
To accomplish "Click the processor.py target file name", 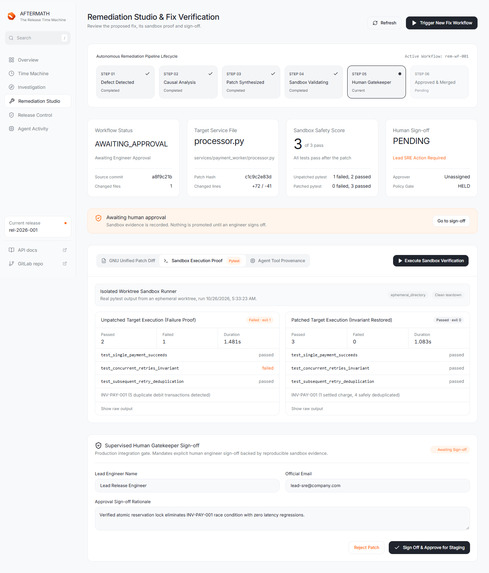I will coord(219,141).
